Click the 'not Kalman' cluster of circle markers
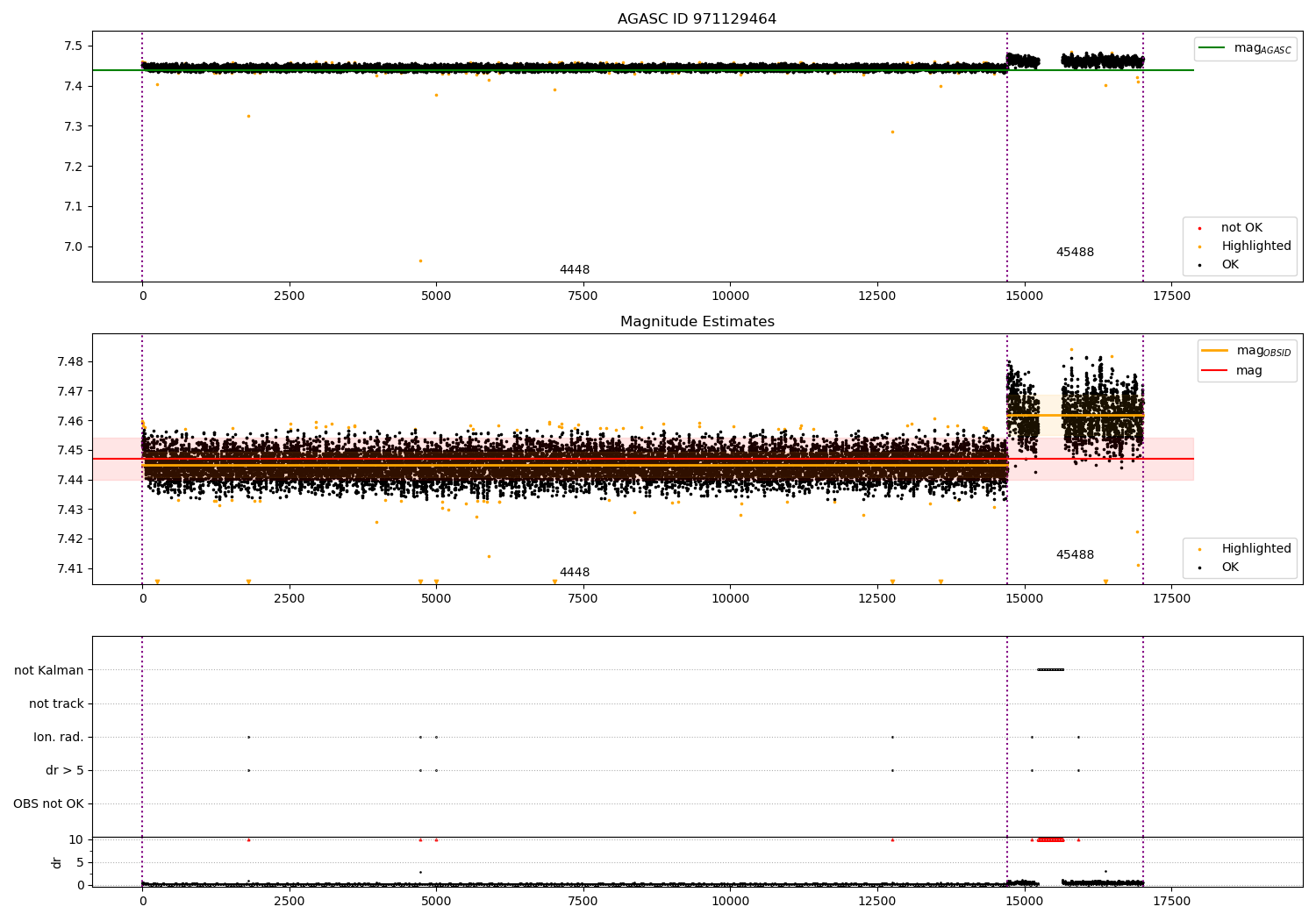This screenshot has height=921, width=1316. [1050, 670]
